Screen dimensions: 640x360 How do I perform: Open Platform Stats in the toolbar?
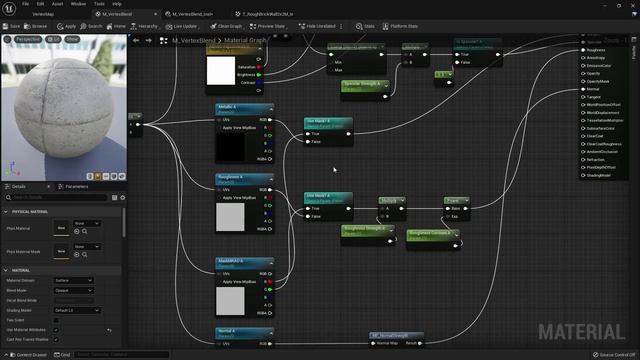pos(400,26)
